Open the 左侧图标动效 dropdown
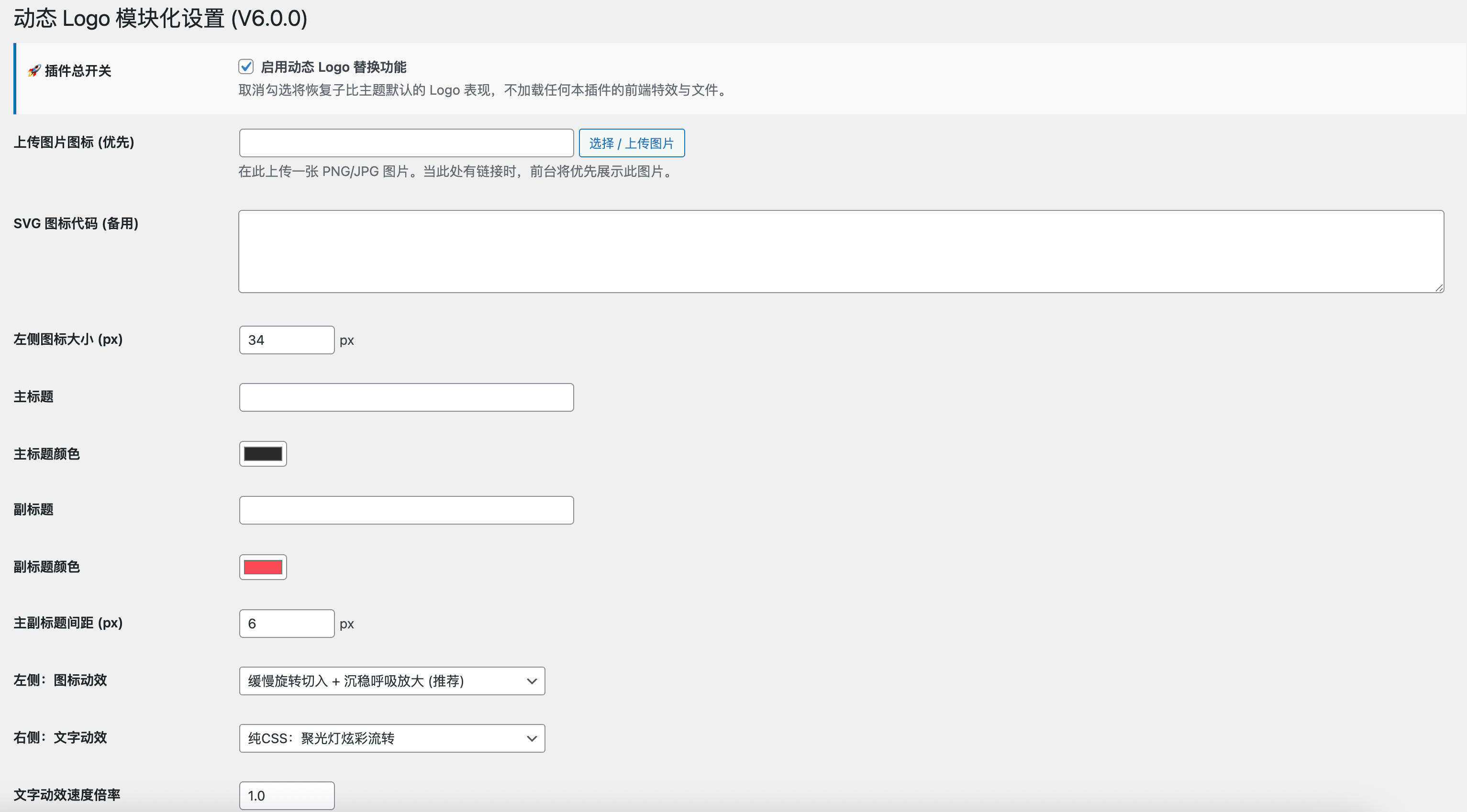The height and width of the screenshot is (812, 1467). pos(392,680)
